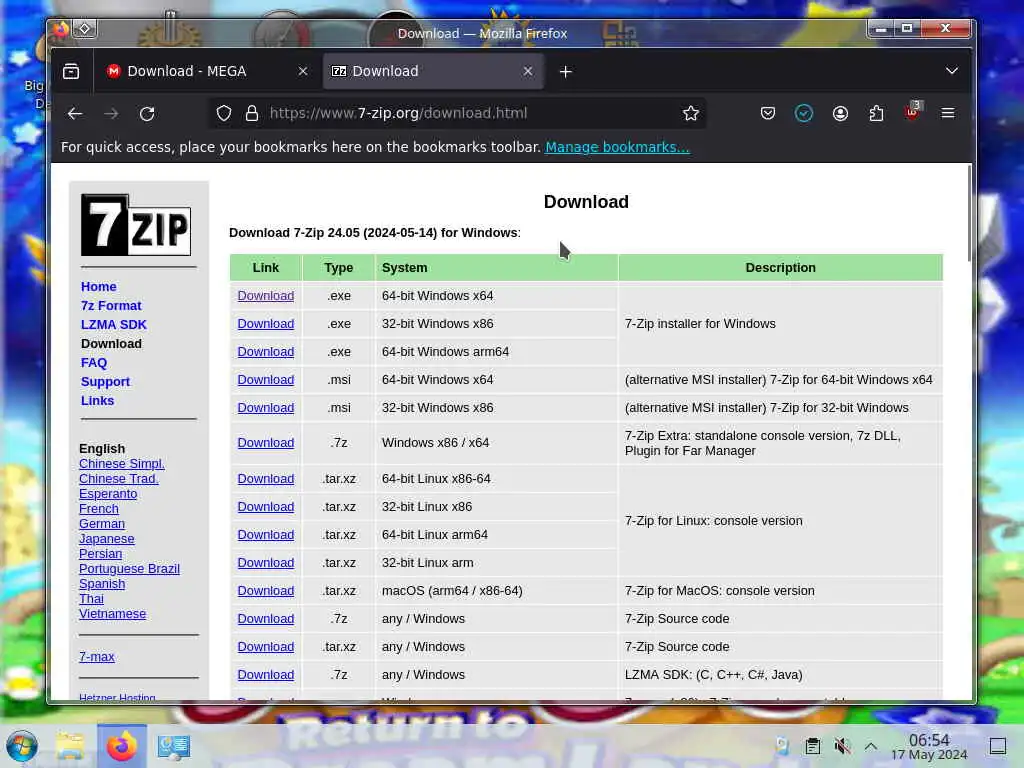Switch to Download - MEGA tab
The width and height of the screenshot is (1024, 768).
[x=207, y=71]
